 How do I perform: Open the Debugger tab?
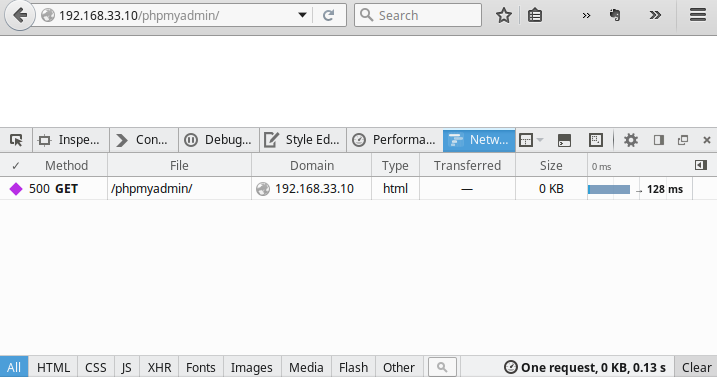(219, 140)
